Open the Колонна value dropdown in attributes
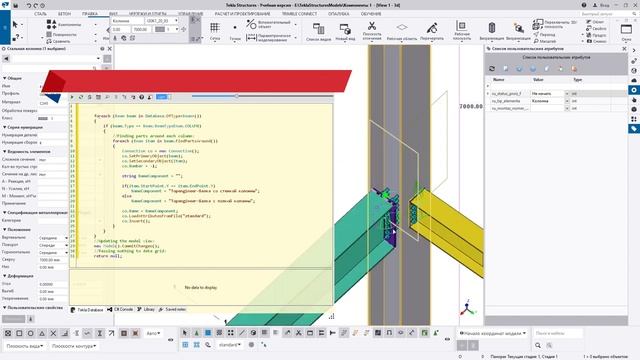The width and height of the screenshot is (640, 360). 567,101
